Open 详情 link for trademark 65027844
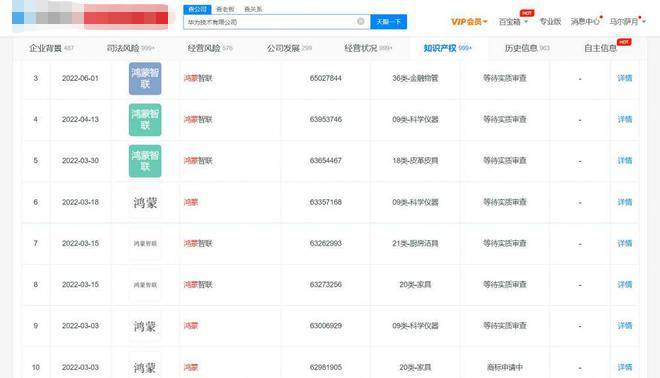This screenshot has height=378, width=660. point(625,78)
